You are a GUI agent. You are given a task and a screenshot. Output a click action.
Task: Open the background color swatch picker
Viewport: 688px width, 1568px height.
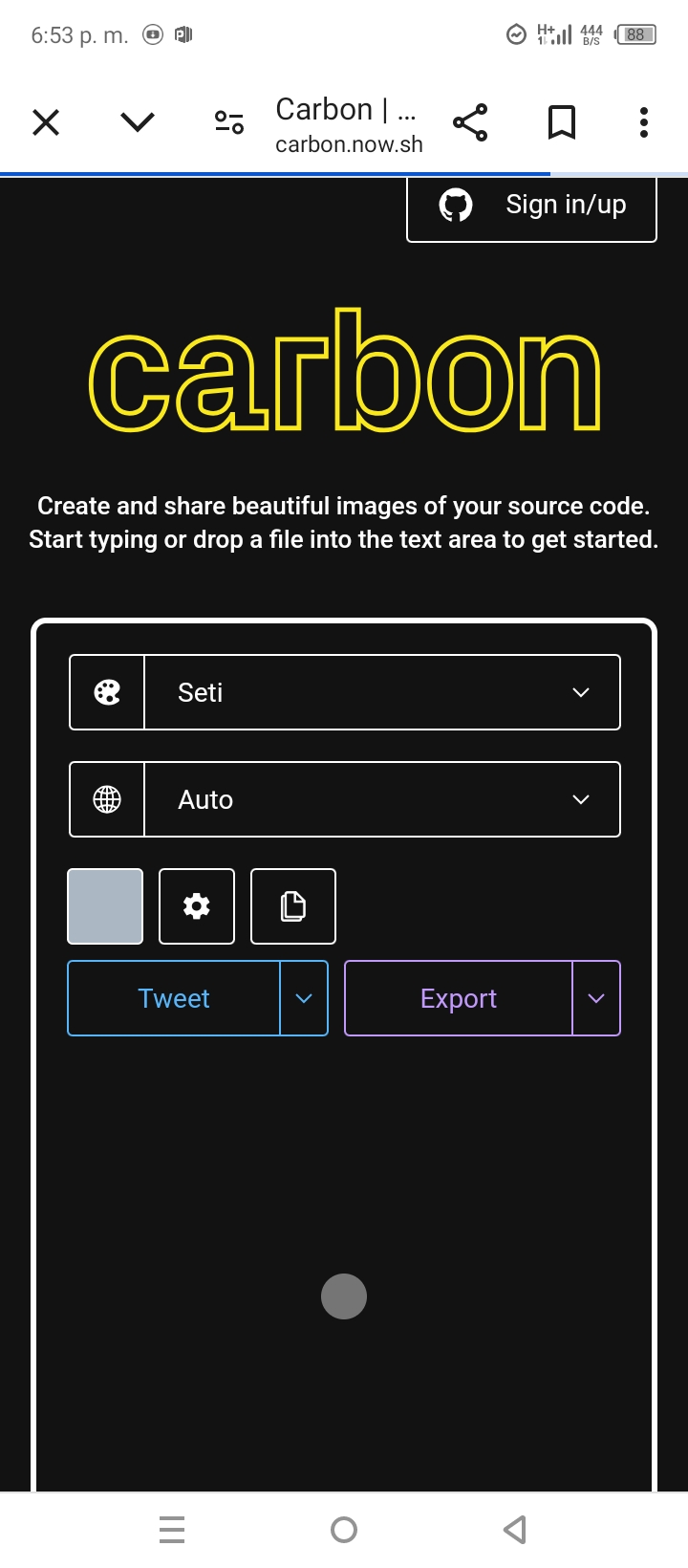click(x=105, y=906)
